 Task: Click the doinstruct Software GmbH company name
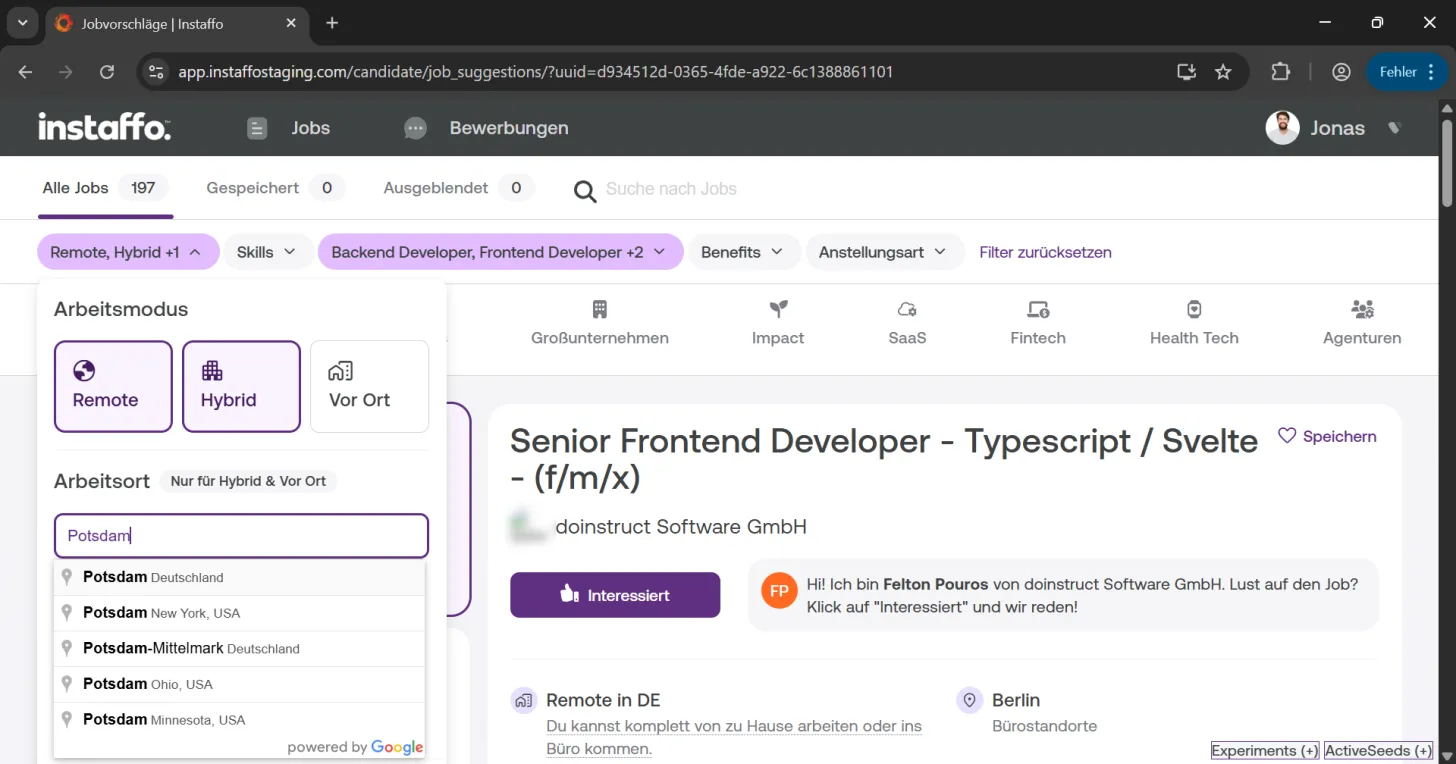(681, 526)
